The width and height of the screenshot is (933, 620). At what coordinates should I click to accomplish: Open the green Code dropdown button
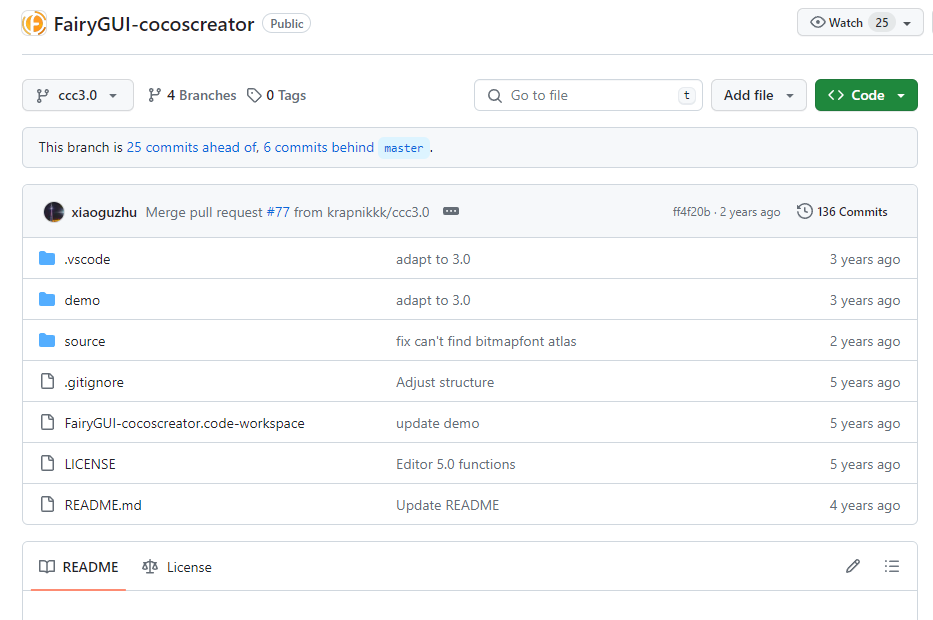[866, 95]
